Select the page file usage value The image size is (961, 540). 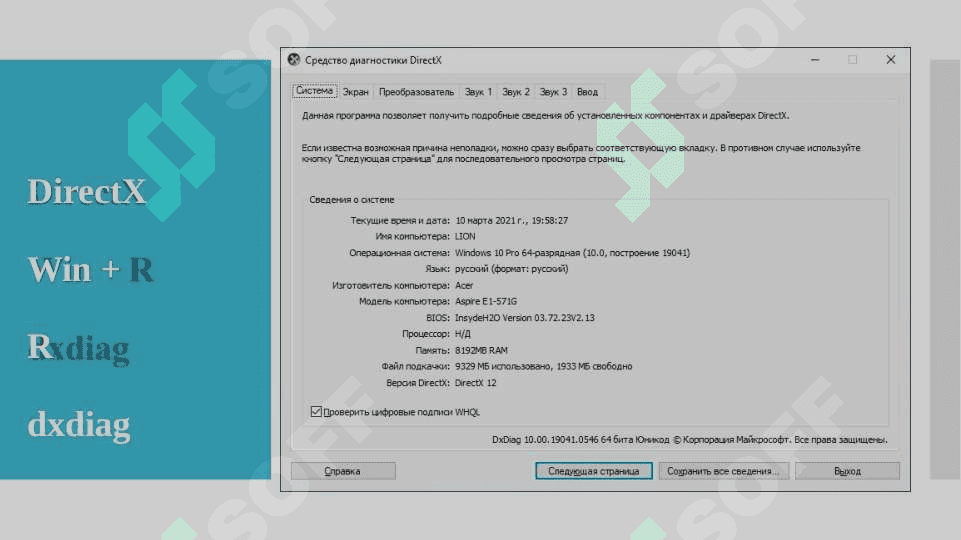[x=544, y=366]
